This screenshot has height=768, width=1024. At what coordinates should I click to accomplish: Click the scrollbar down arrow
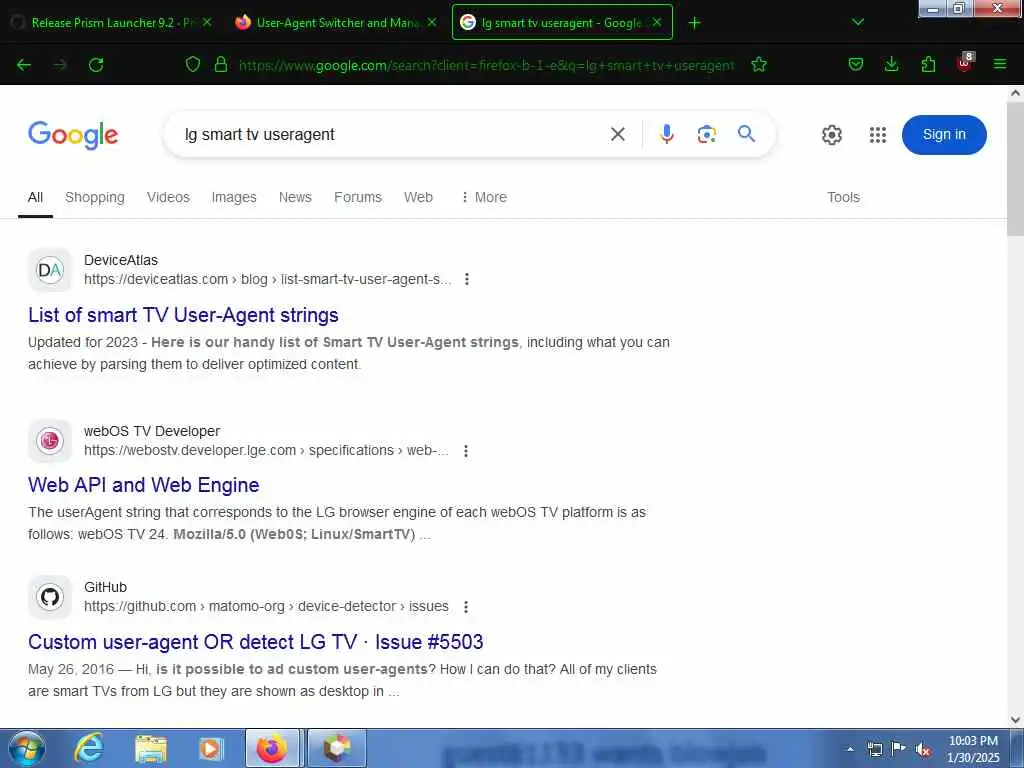point(1015,720)
